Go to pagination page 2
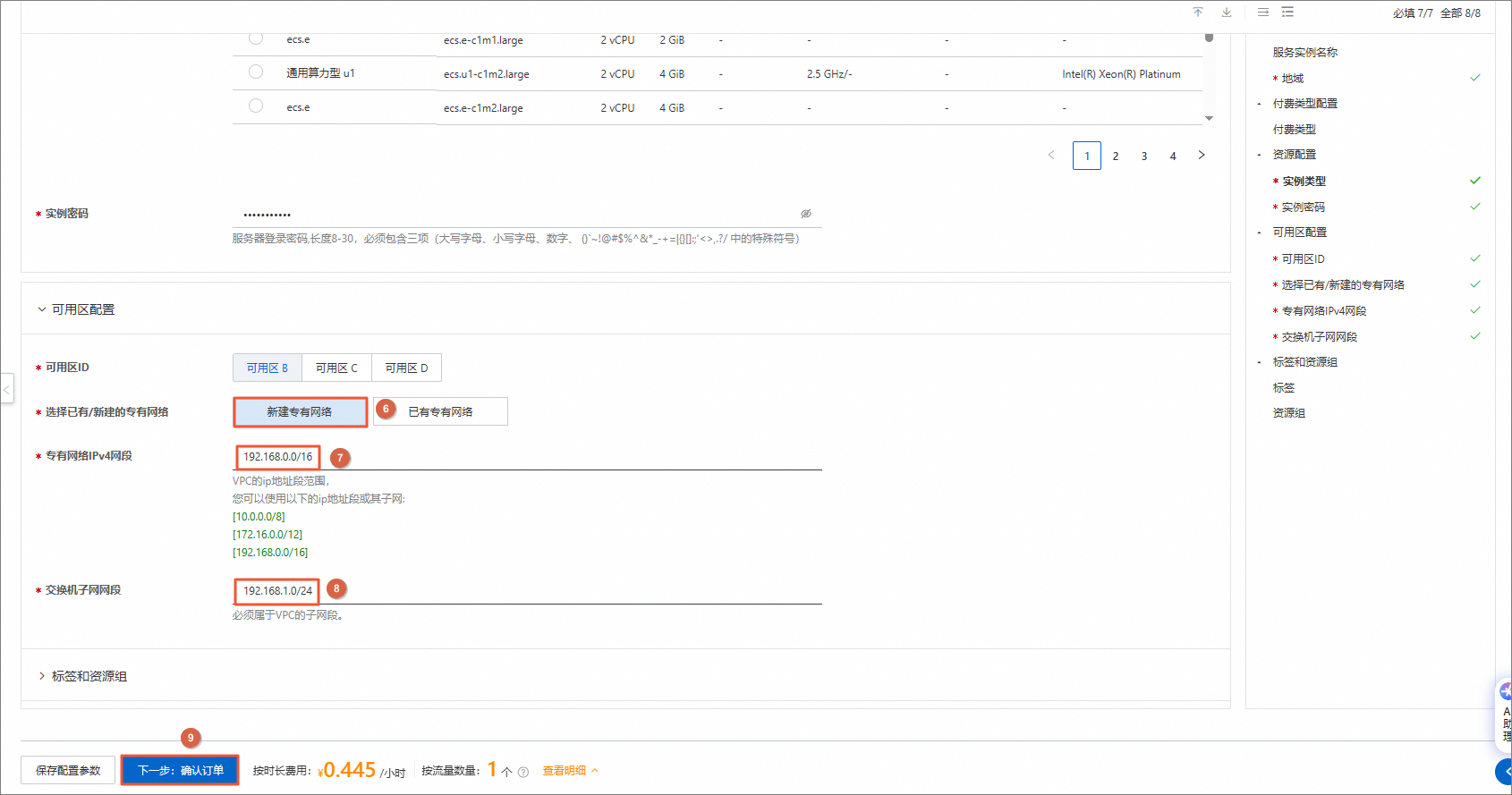This screenshot has height=795, width=1512. 1116,156
